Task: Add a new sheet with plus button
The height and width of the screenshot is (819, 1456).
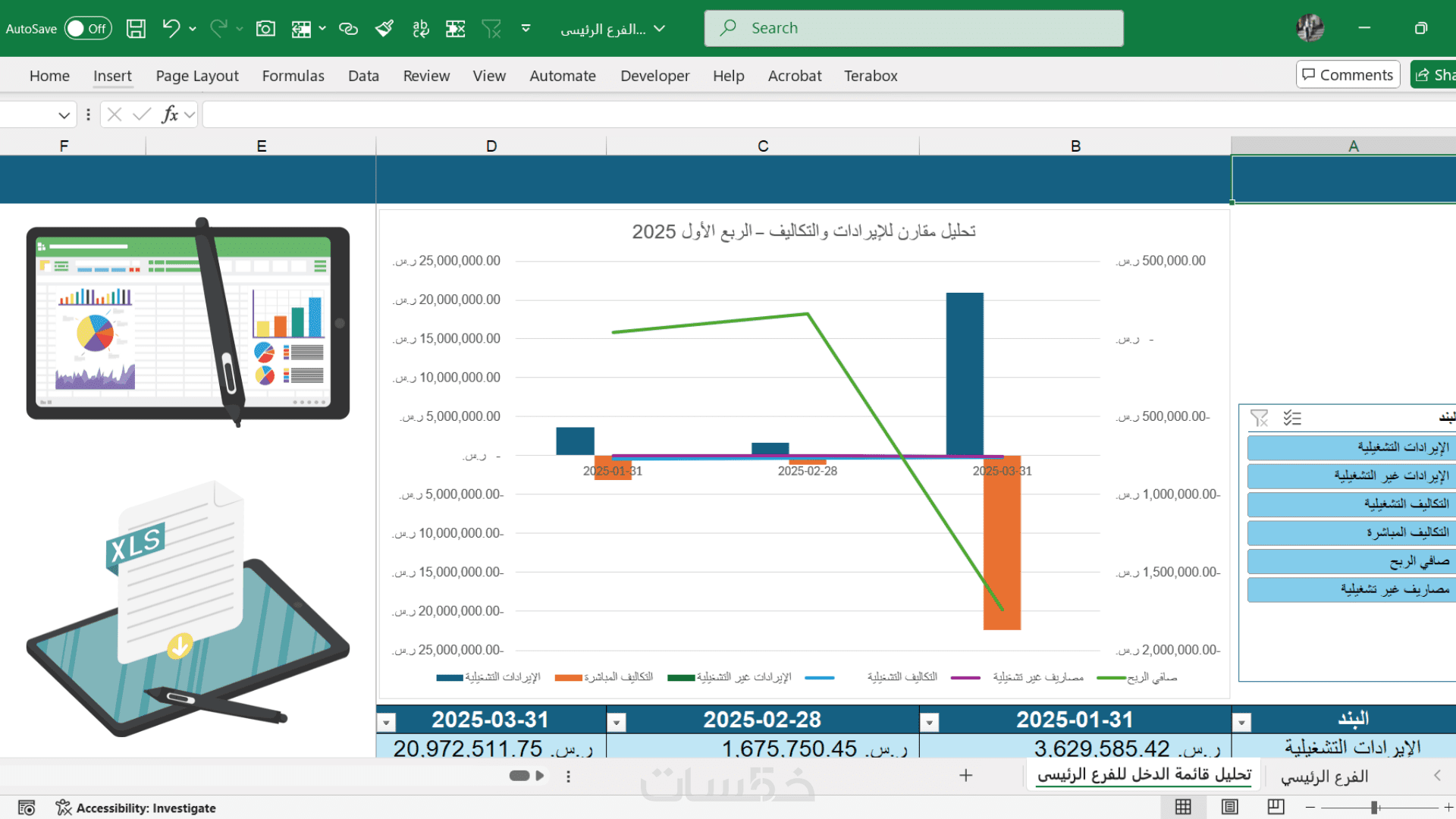Action: (965, 775)
